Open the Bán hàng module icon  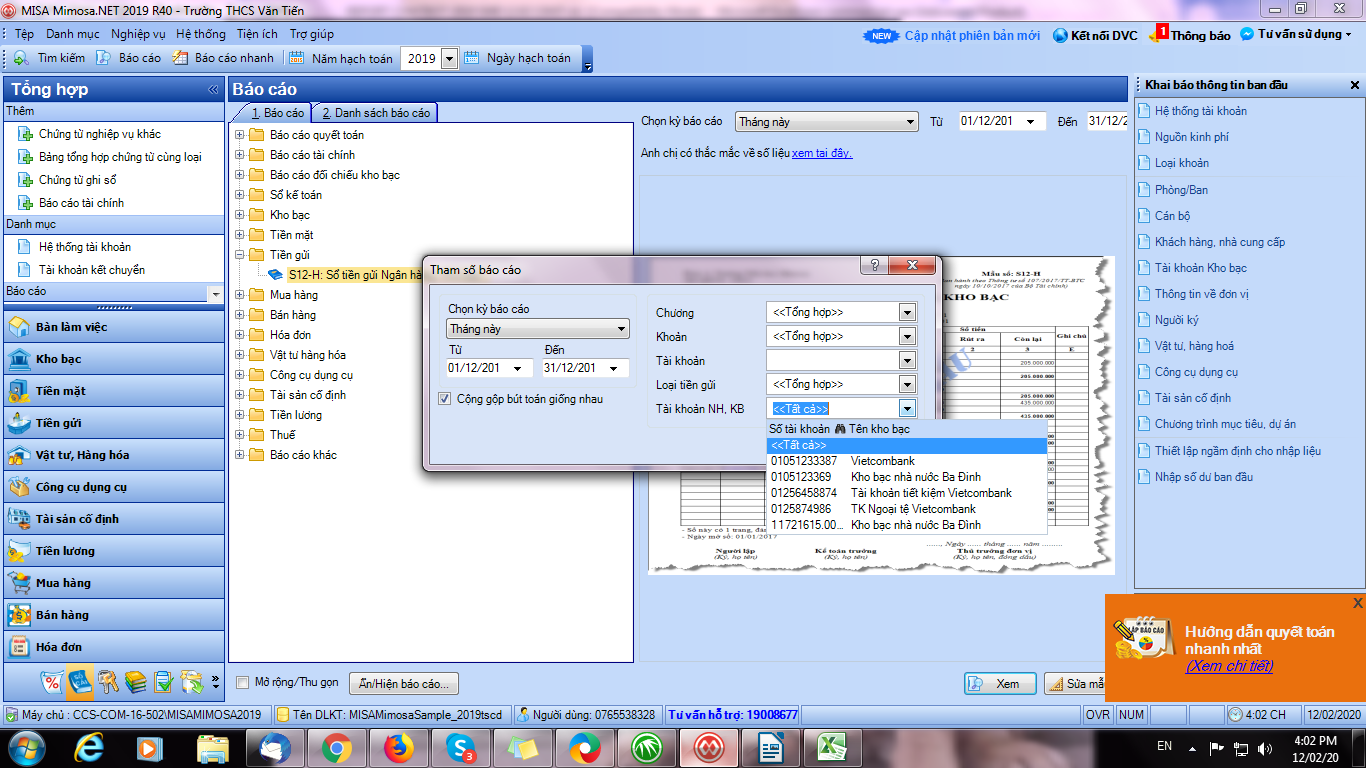[x=18, y=615]
